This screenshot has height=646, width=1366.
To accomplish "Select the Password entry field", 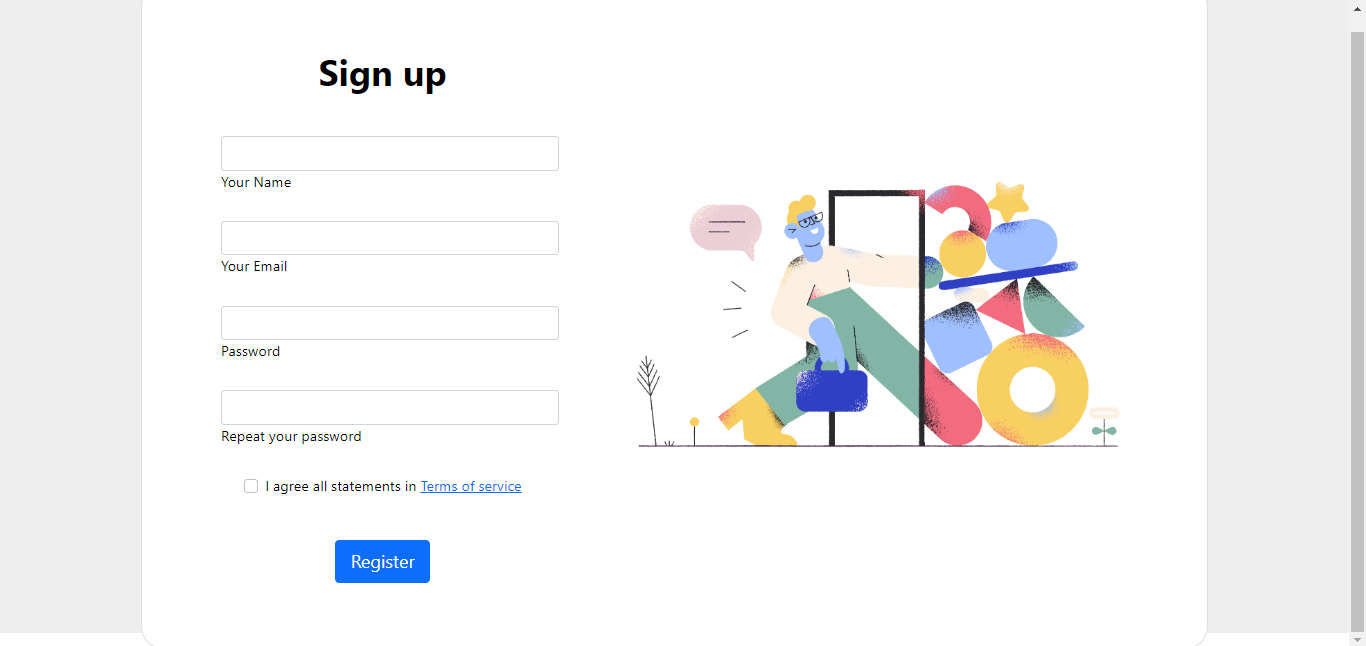I will pyautogui.click(x=389, y=322).
